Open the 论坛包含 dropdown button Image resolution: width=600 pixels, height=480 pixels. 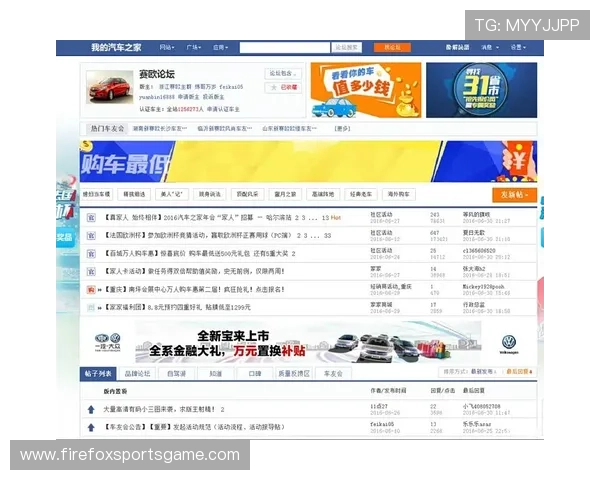point(283,73)
